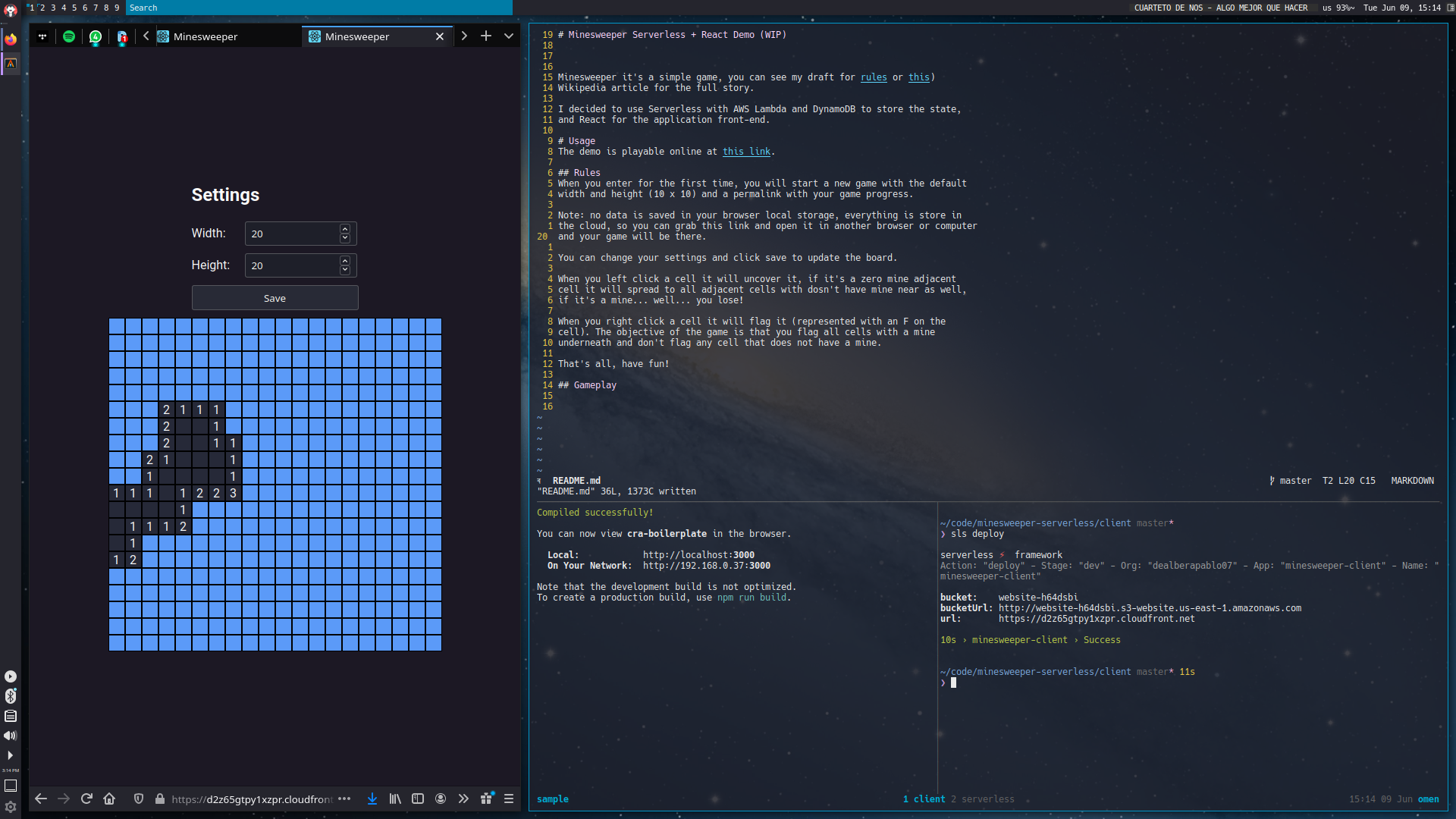Viewport: 1456px width, 819px height.
Task: Open the pinned tab with red notification badge
Action: pos(122,36)
